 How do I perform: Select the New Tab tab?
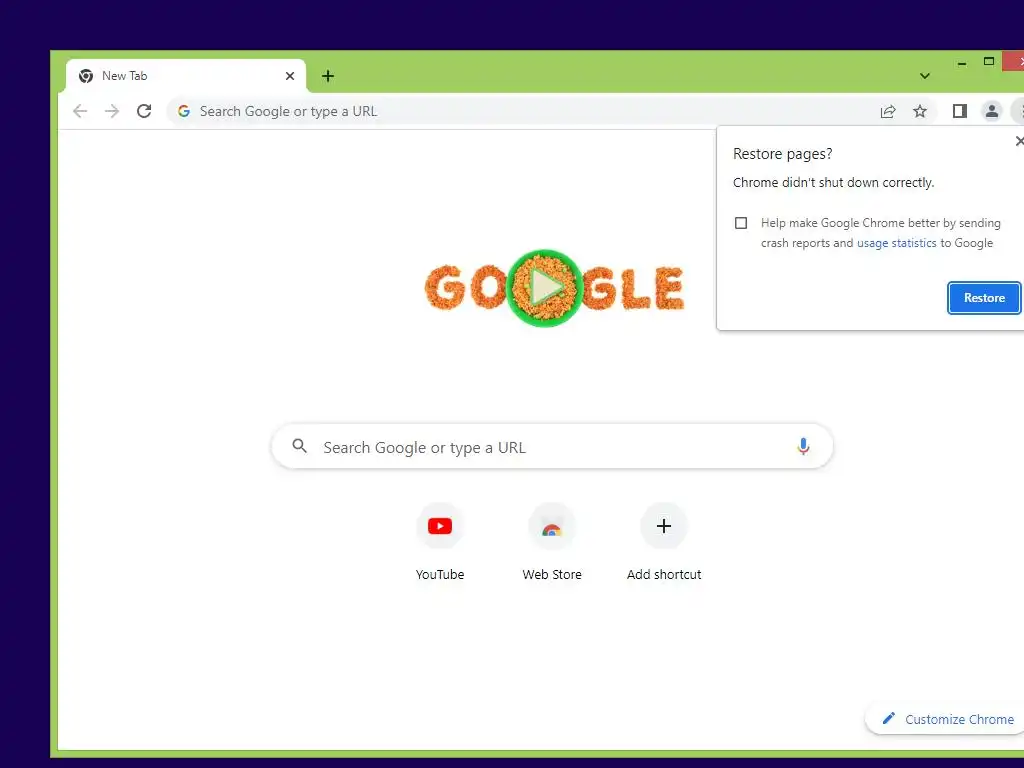(x=186, y=76)
